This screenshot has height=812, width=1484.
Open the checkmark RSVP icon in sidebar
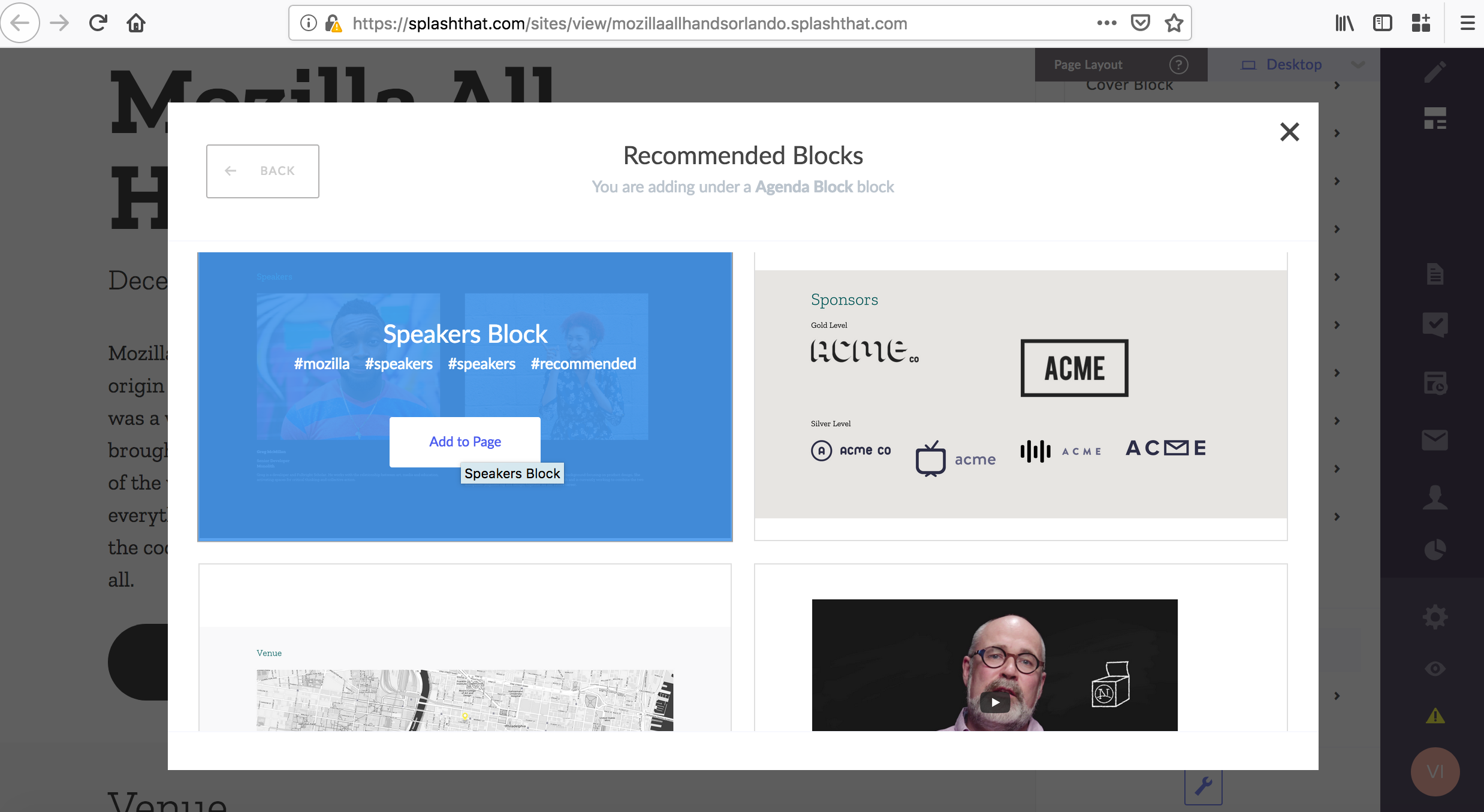[1435, 325]
